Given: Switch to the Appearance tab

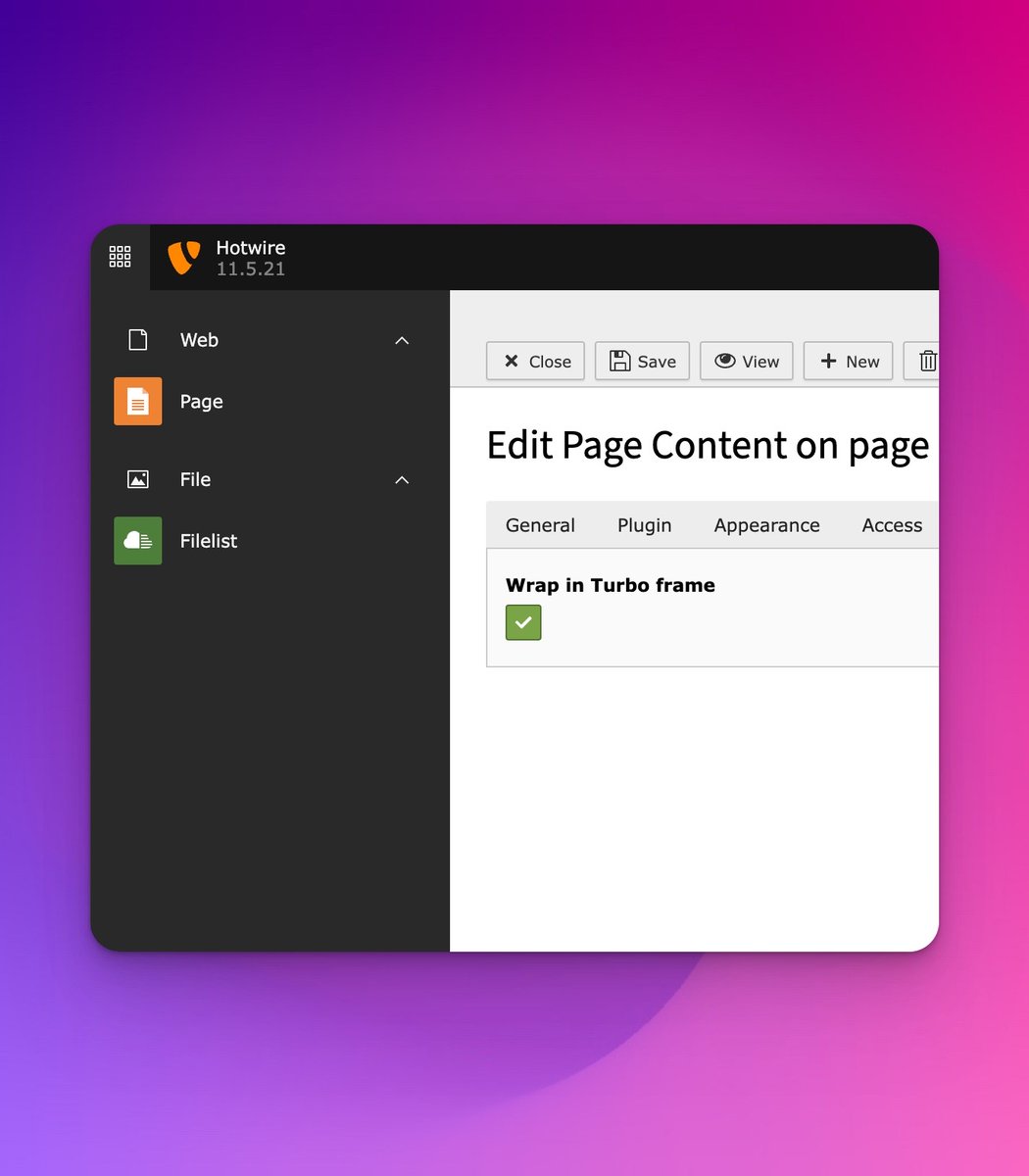Looking at the screenshot, I should (x=766, y=525).
